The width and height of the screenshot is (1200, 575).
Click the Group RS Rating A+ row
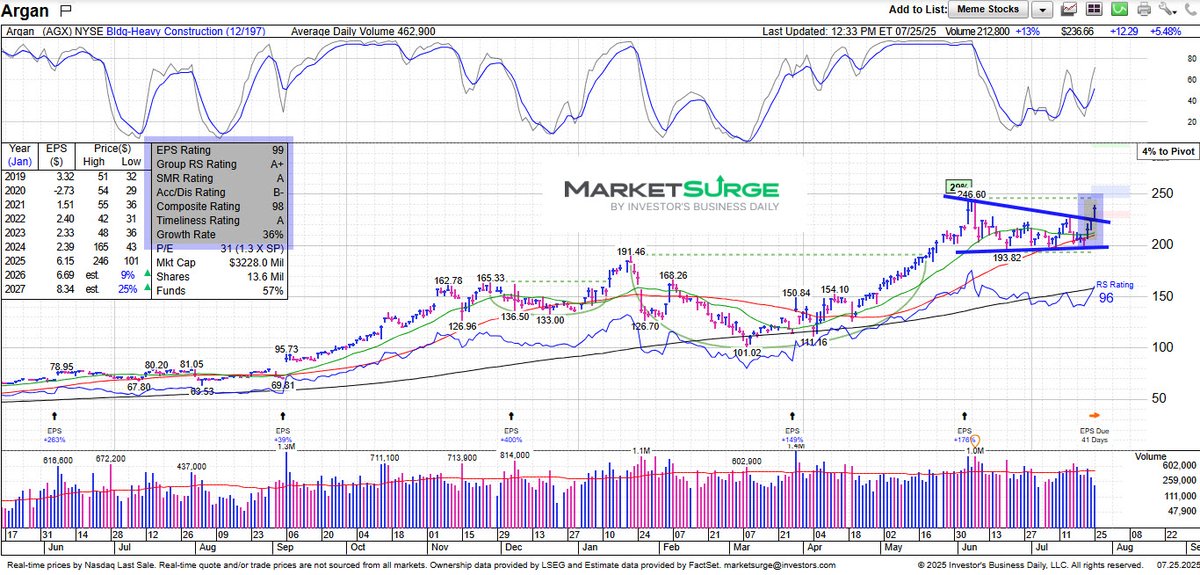[x=219, y=164]
